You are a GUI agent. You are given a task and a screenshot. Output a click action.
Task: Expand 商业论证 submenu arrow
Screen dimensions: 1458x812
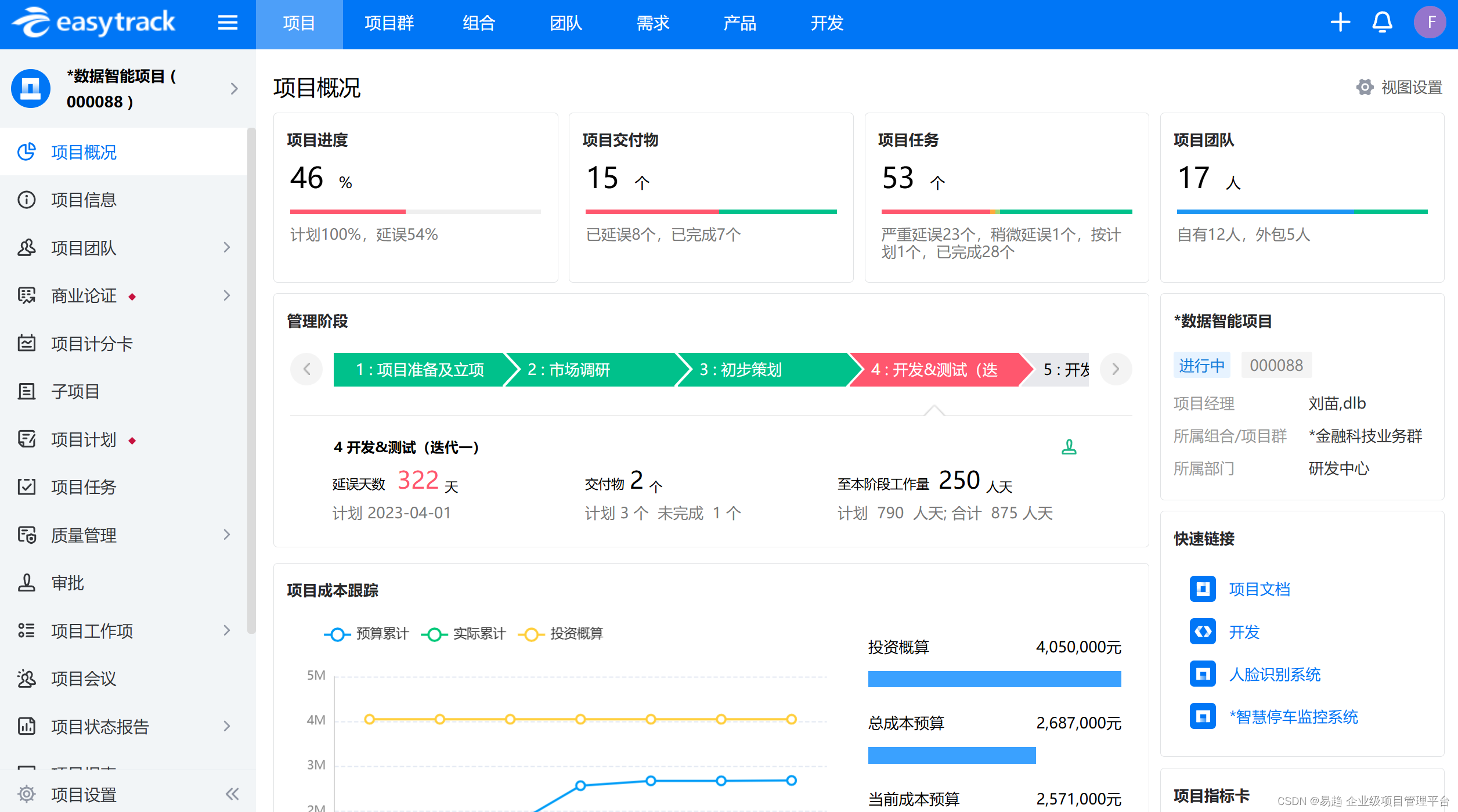227,295
